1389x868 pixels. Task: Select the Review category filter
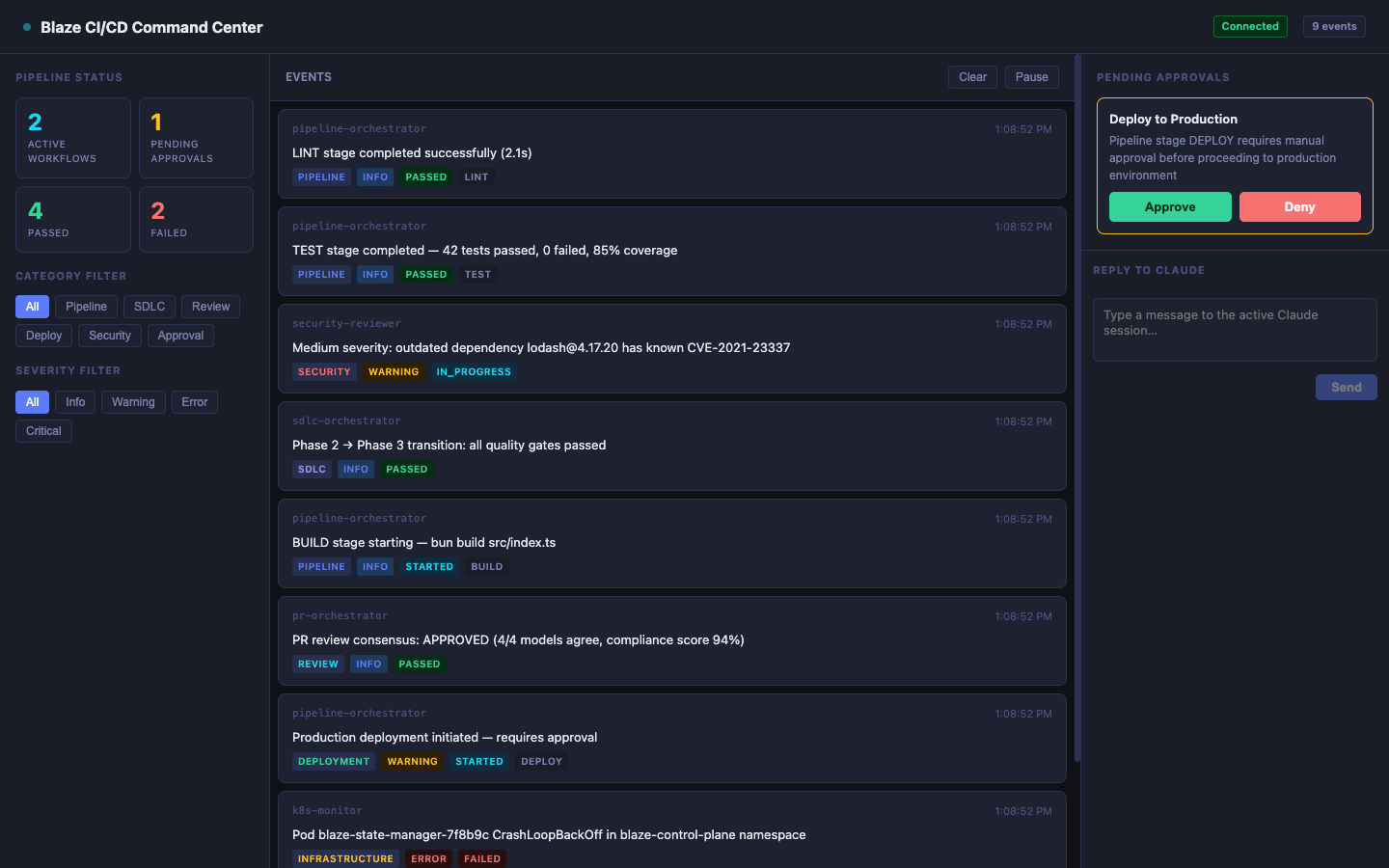210,306
